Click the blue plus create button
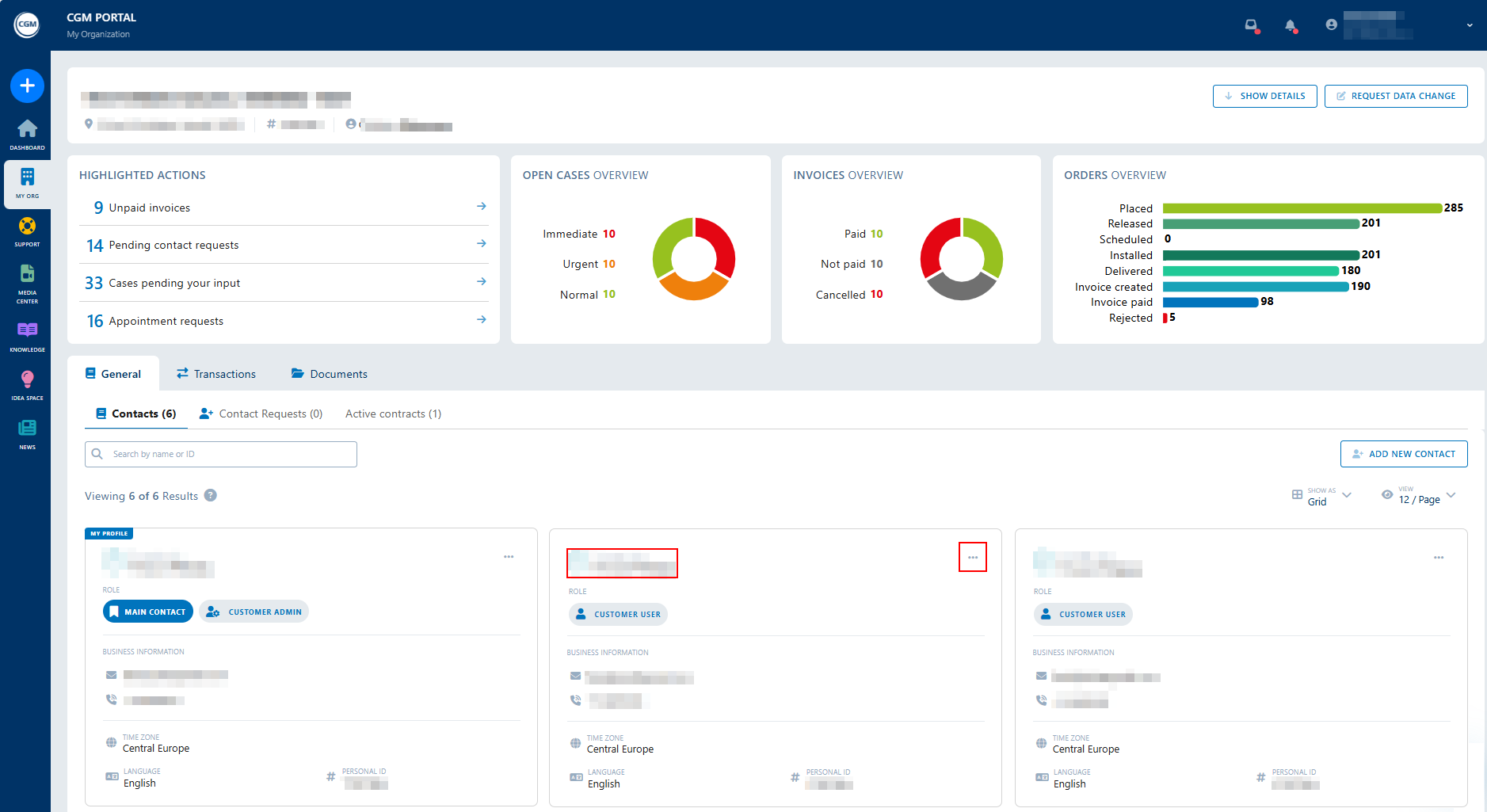Screen dimensions: 1487x812 coord(27,86)
